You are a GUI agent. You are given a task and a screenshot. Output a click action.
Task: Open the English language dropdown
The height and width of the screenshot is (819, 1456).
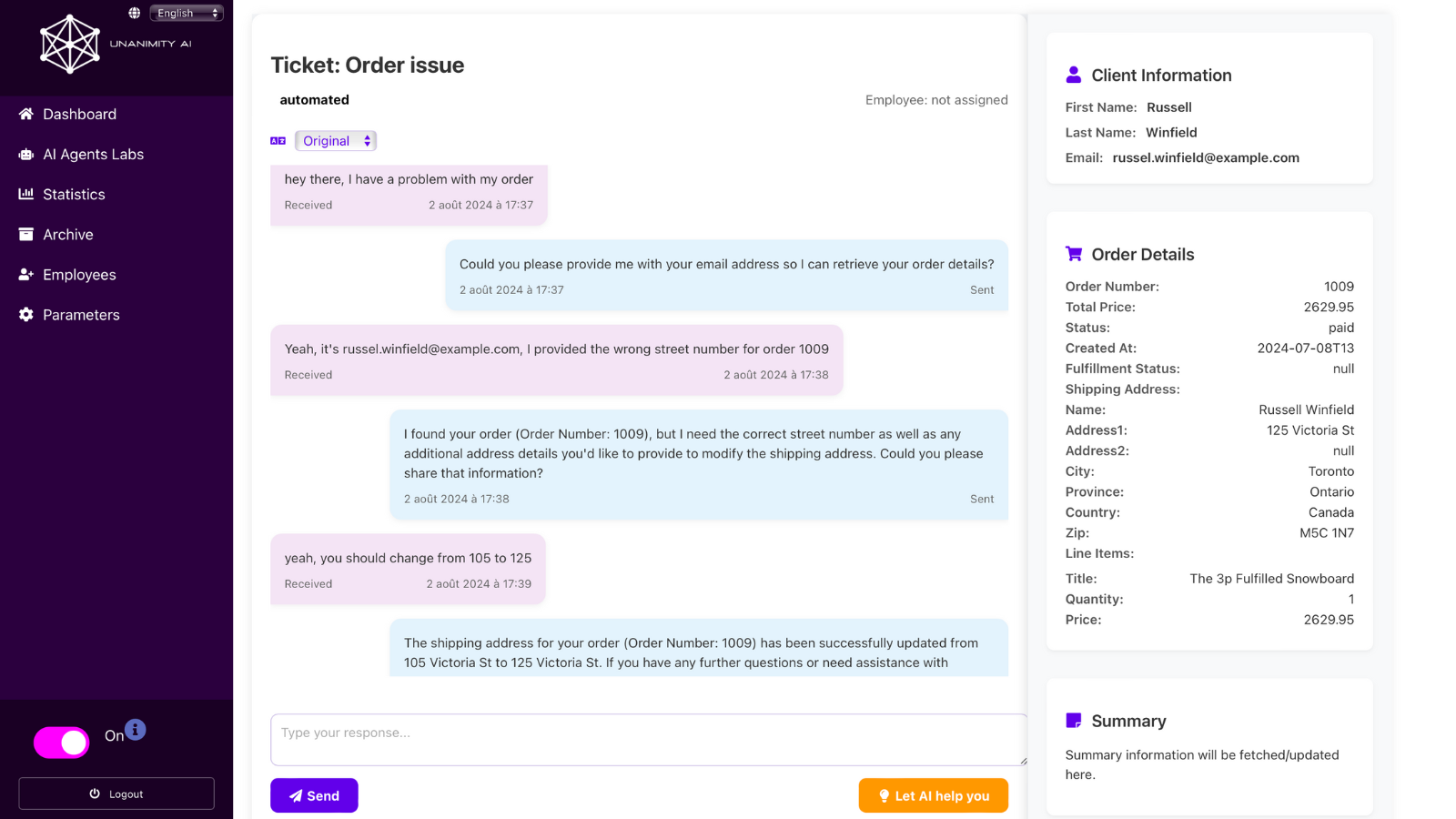tap(187, 13)
